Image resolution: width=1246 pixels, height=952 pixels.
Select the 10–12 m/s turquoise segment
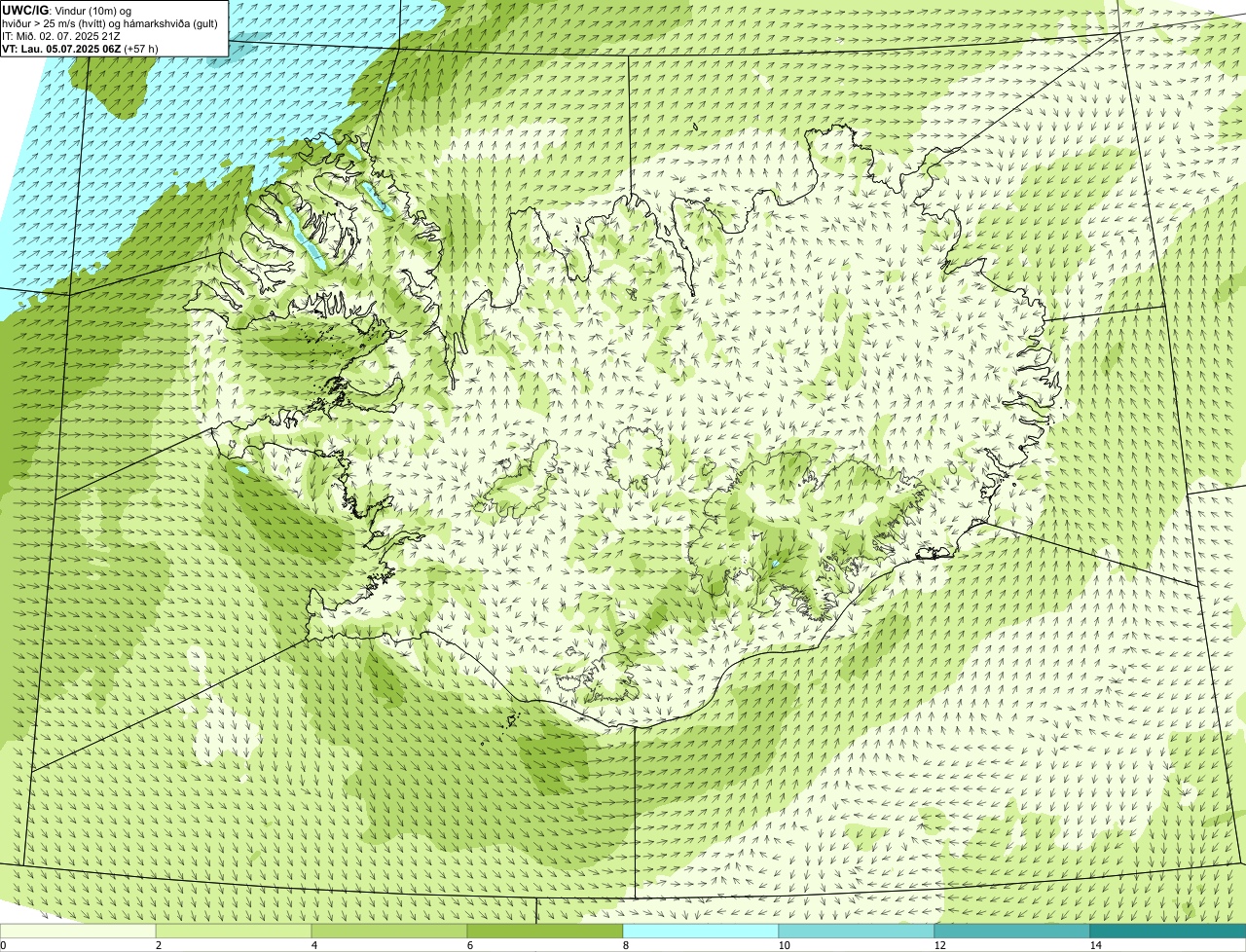click(x=857, y=931)
